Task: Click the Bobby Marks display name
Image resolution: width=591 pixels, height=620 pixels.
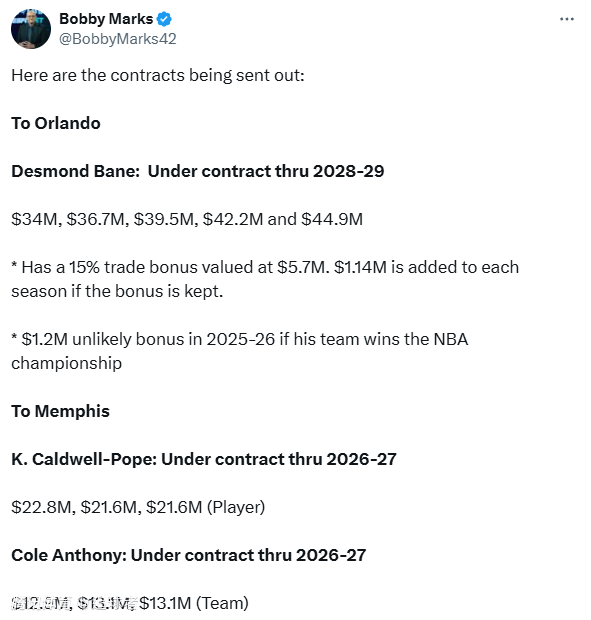Action: click(x=106, y=19)
